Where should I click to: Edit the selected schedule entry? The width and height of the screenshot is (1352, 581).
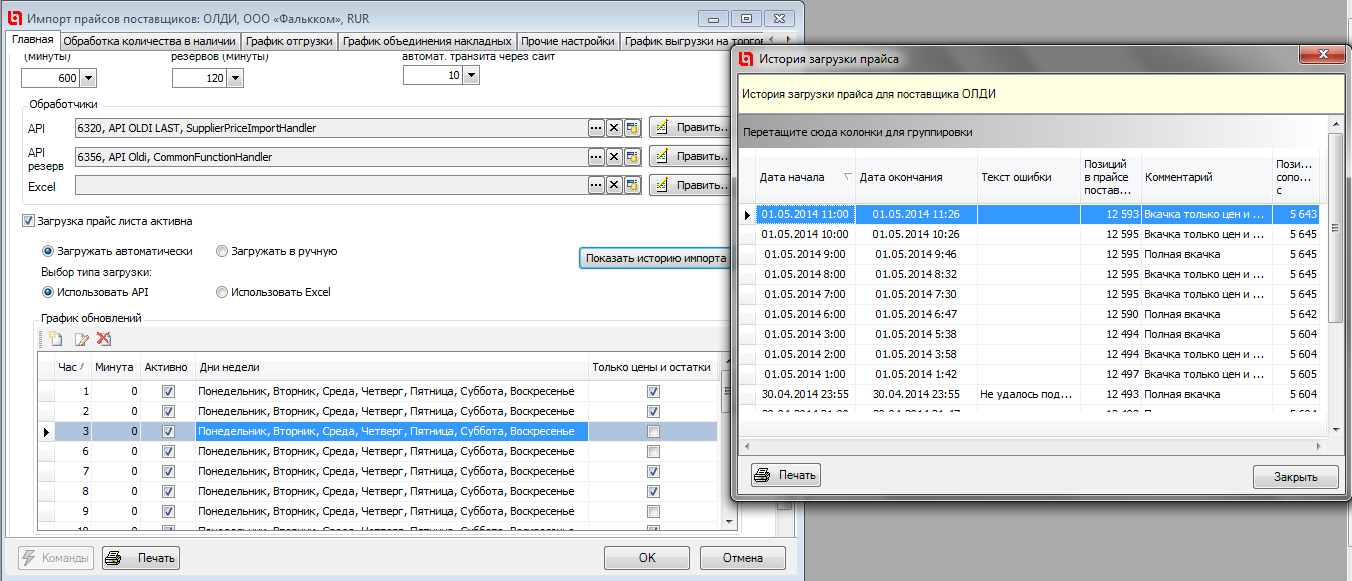[81, 339]
